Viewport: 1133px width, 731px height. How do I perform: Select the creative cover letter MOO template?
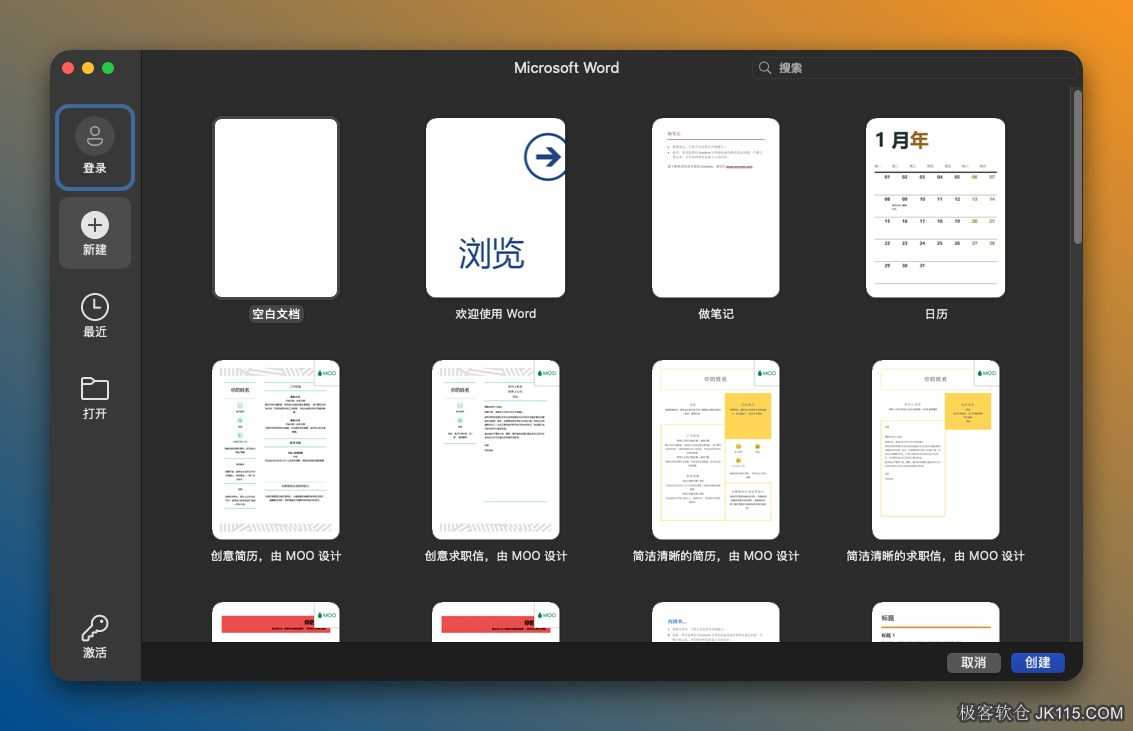[x=496, y=449]
